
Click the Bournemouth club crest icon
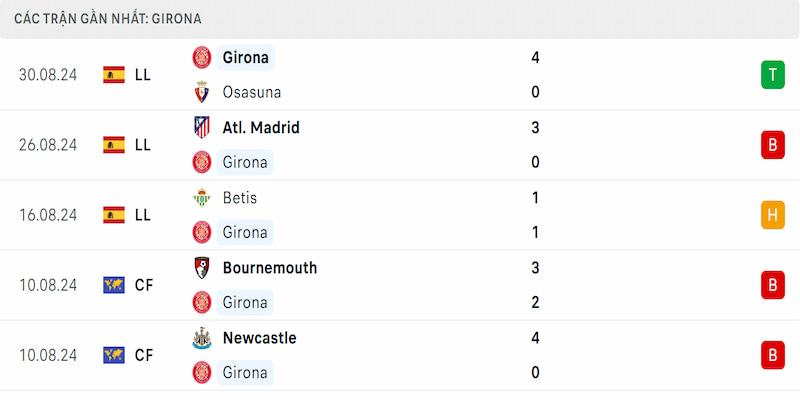click(202, 268)
